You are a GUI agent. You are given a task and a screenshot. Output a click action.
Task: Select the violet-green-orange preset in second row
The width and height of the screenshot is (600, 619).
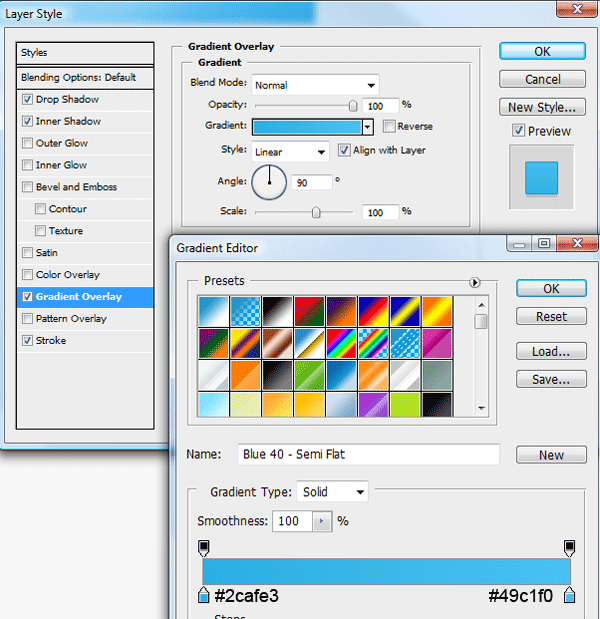[214, 343]
